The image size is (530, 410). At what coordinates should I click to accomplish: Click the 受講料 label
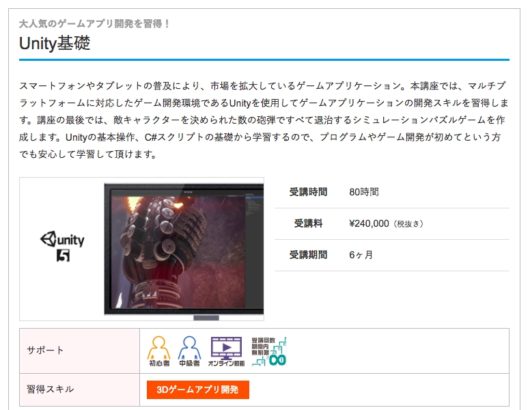(x=308, y=223)
